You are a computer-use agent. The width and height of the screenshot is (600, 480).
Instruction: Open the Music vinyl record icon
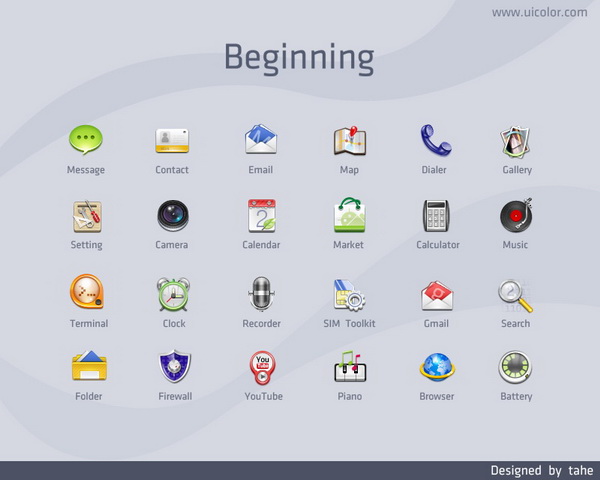tap(516, 215)
